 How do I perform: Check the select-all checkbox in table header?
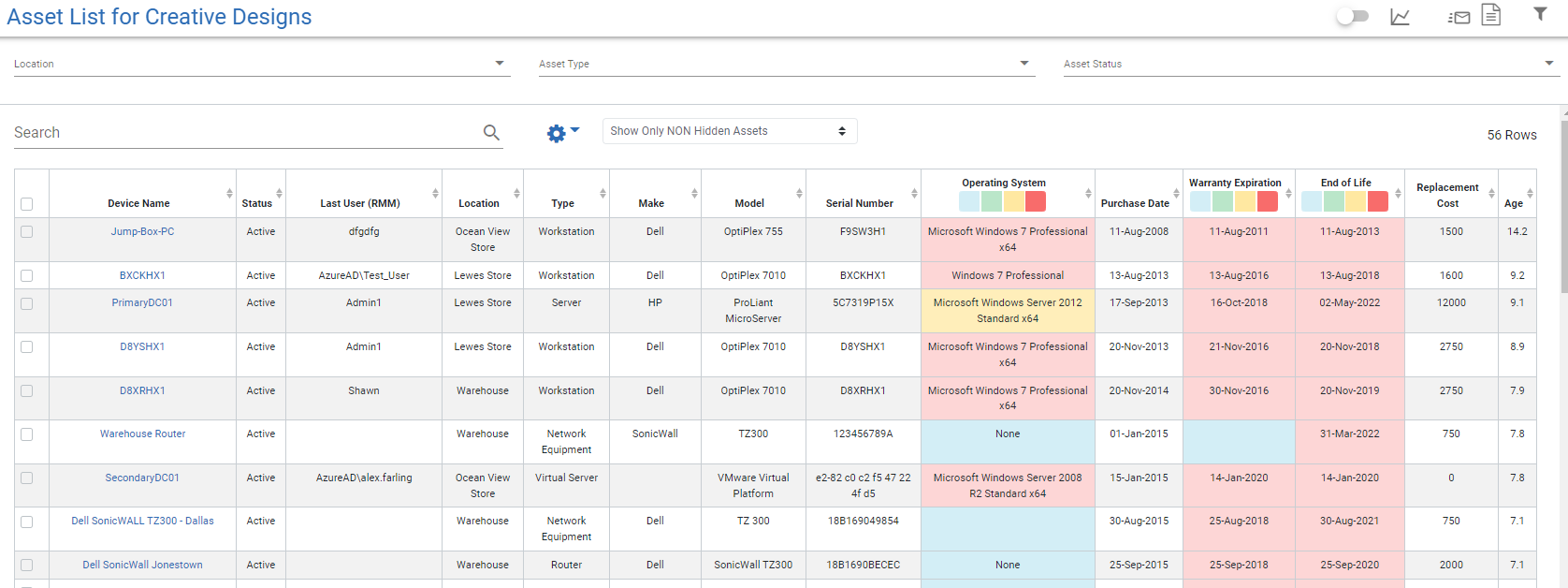coord(27,204)
